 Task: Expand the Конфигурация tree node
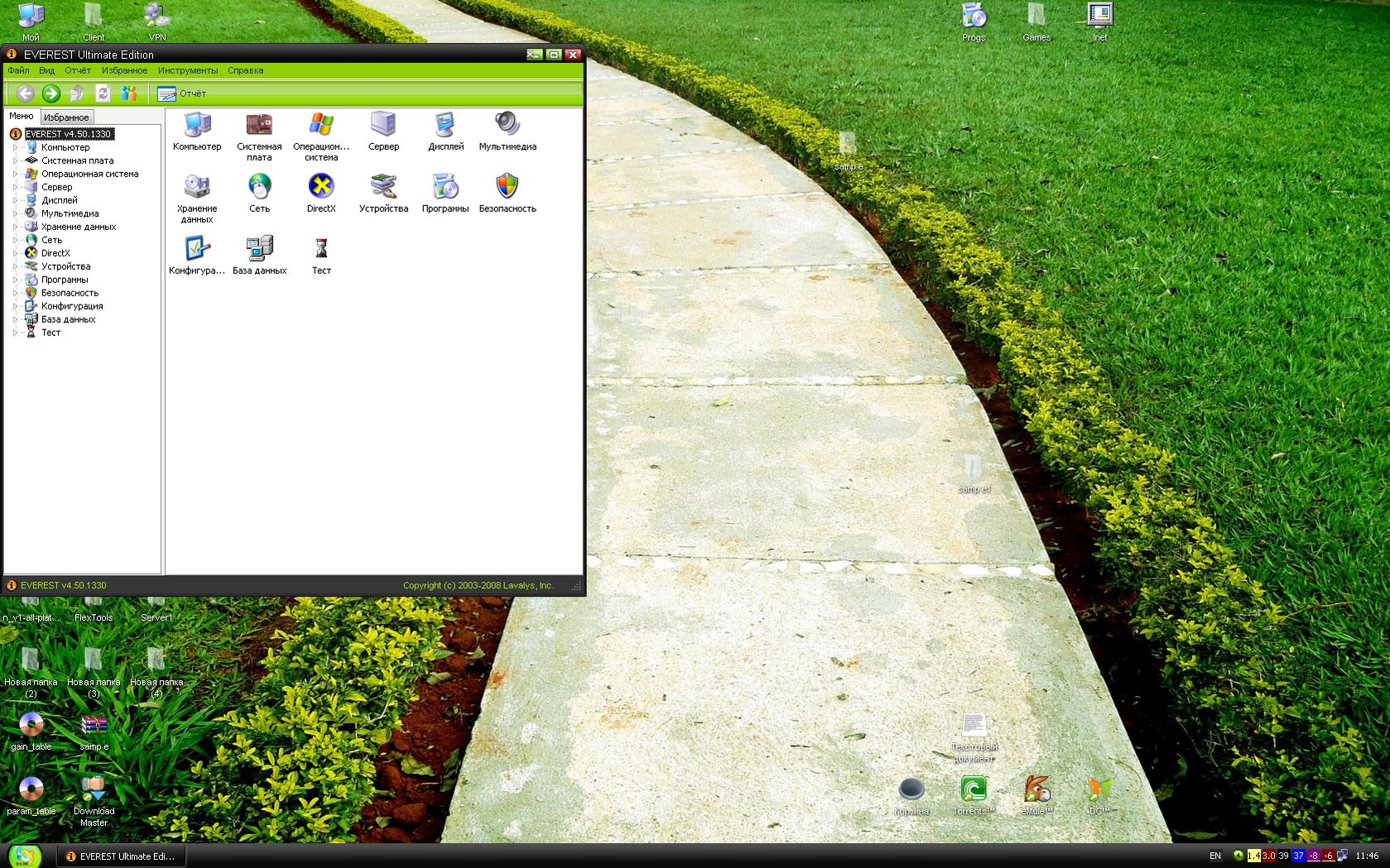click(x=15, y=307)
